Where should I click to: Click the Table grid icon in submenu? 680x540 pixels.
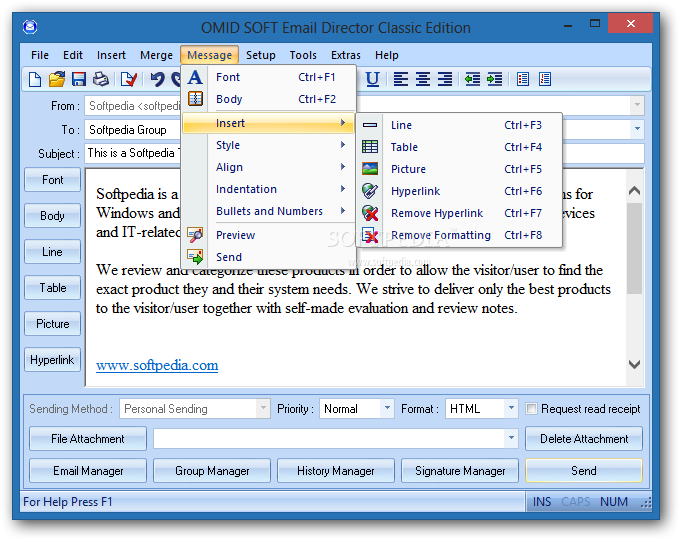[x=370, y=147]
